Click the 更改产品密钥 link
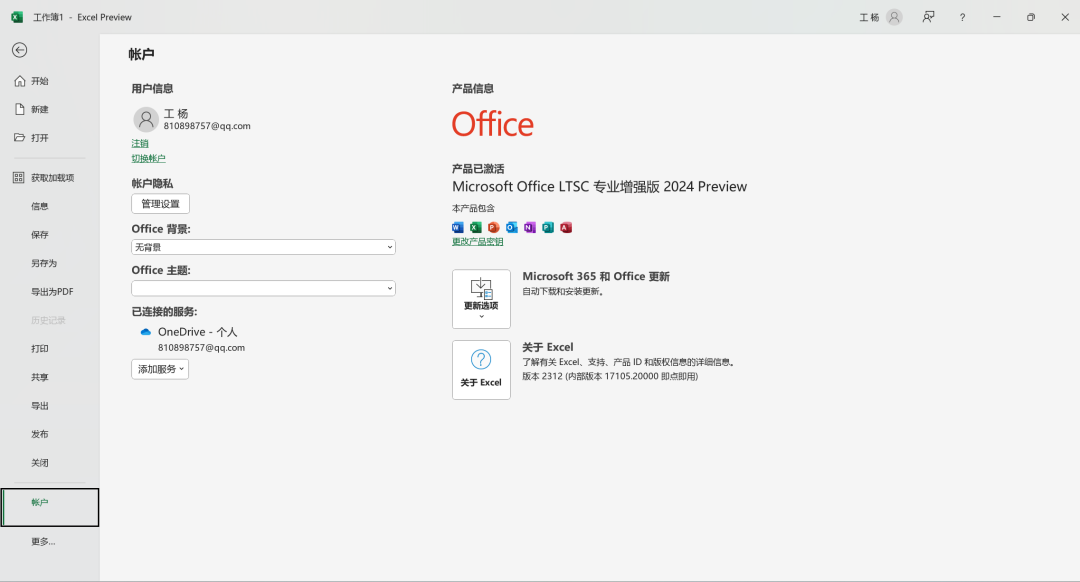1080x582 pixels. click(x=477, y=242)
